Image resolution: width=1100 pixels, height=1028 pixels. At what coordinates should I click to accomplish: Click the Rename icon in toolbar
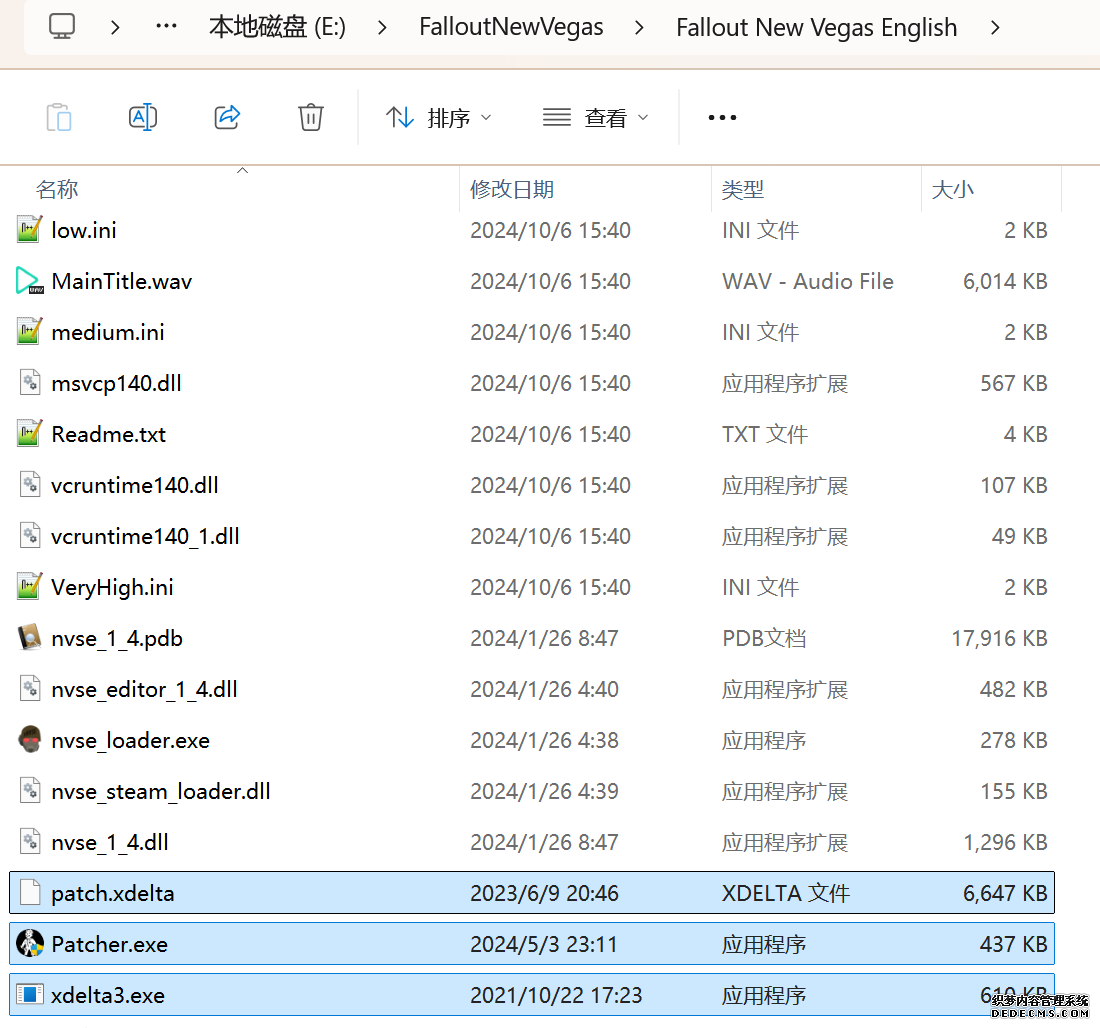point(143,118)
